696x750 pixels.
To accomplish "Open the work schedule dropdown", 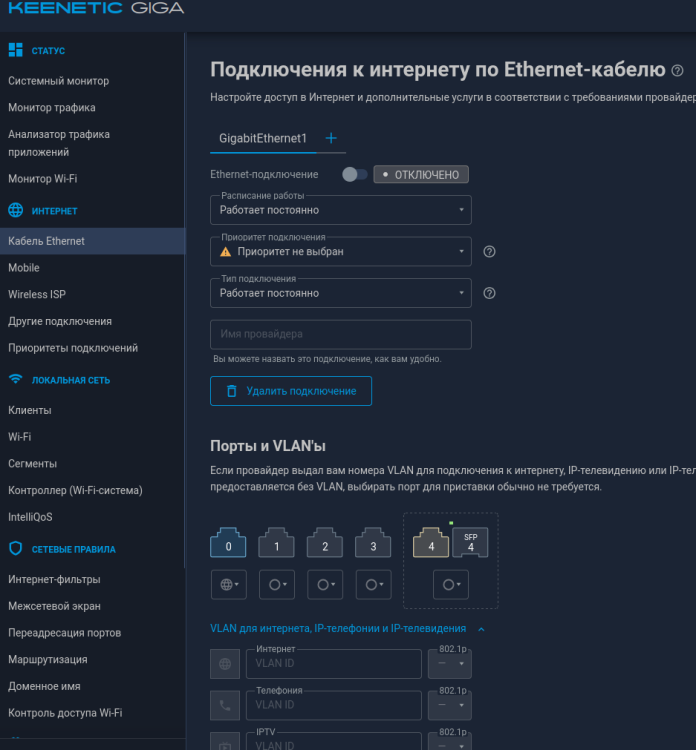I will (x=341, y=210).
